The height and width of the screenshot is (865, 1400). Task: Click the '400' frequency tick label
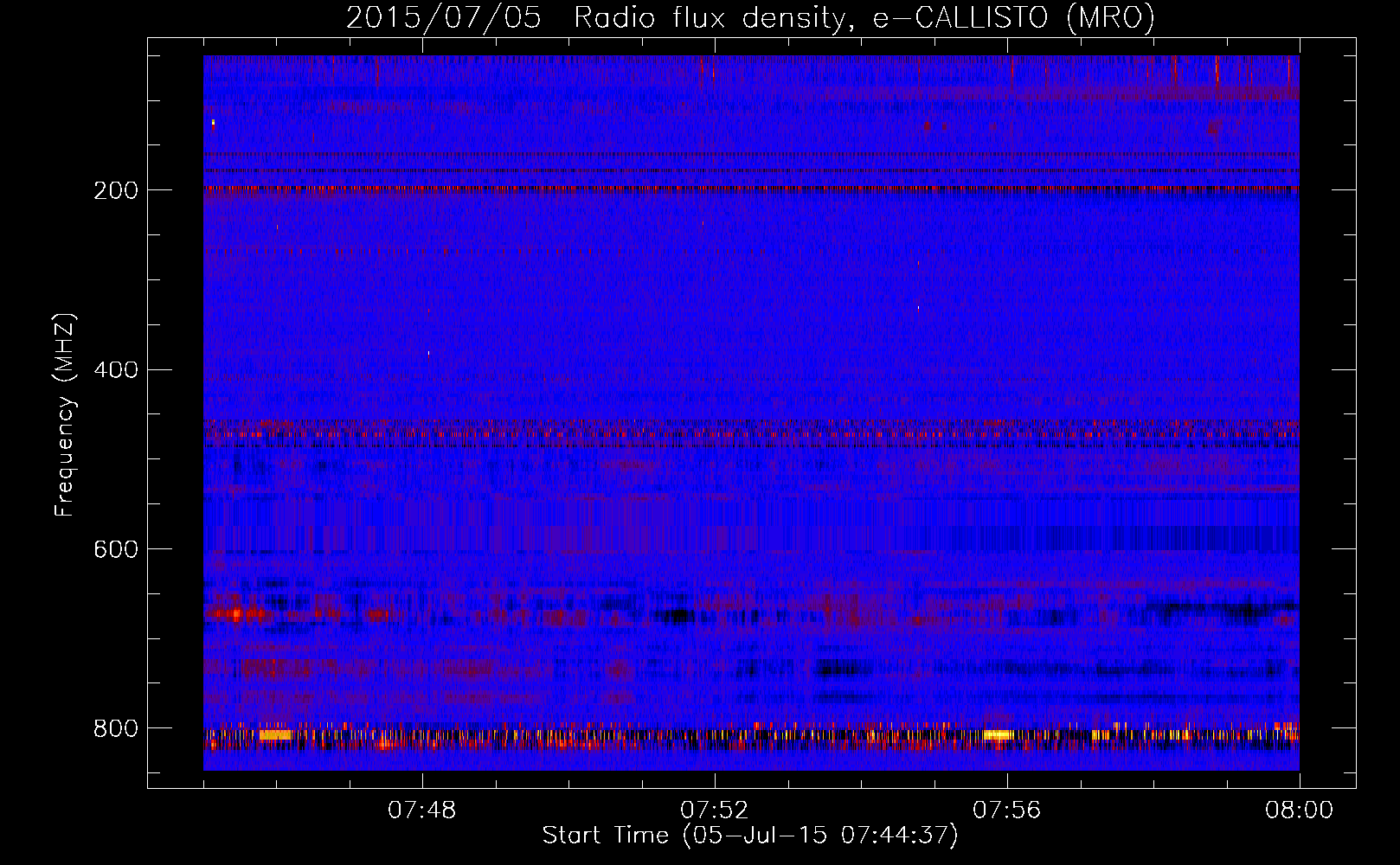[x=115, y=370]
